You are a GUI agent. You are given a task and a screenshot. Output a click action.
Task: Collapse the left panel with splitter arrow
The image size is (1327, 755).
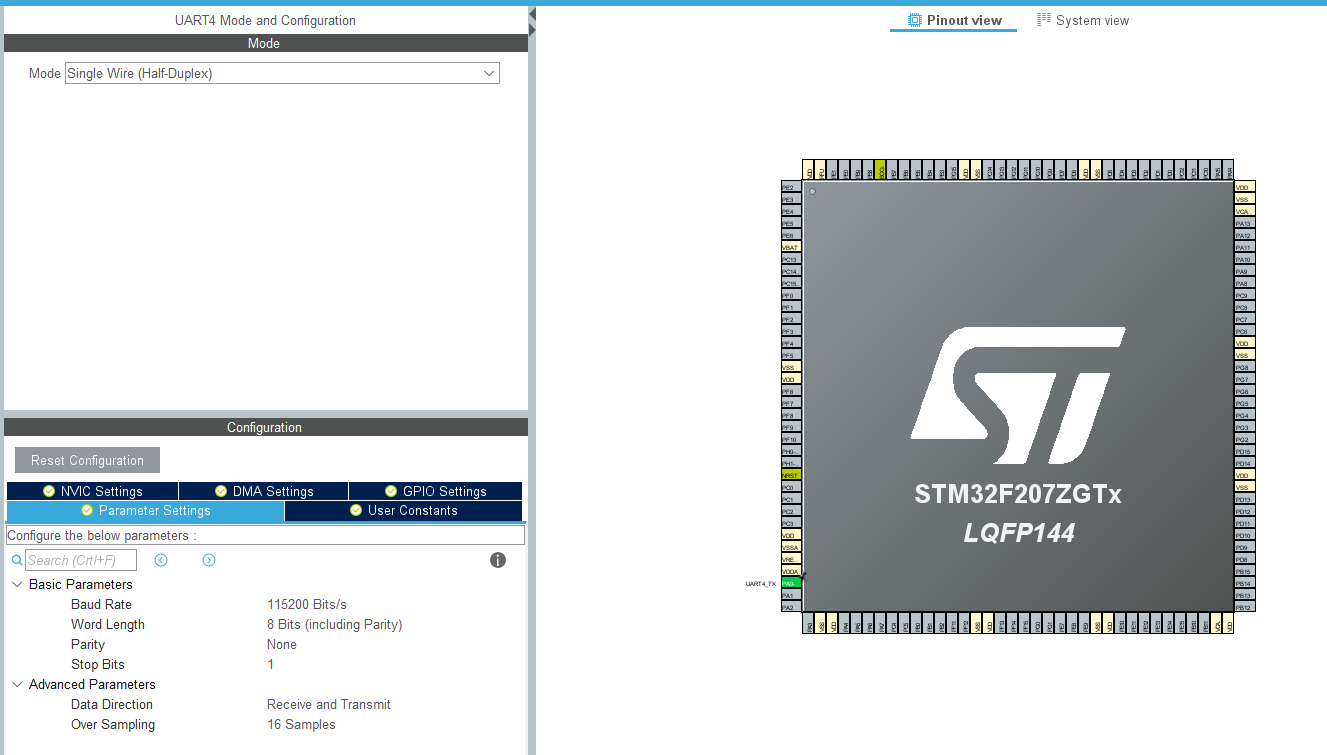(x=532, y=13)
